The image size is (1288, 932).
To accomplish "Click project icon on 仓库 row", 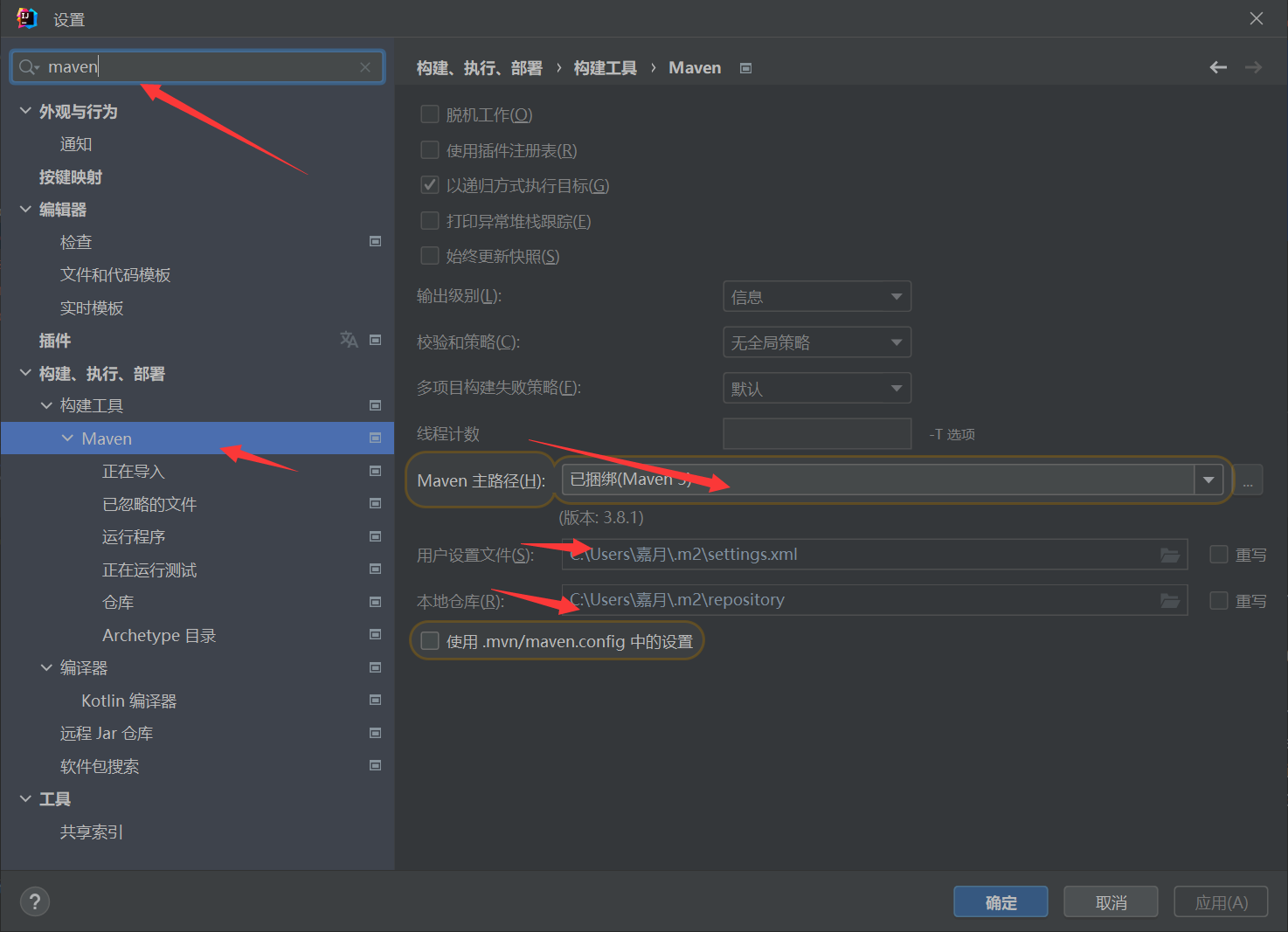I will pos(375,602).
